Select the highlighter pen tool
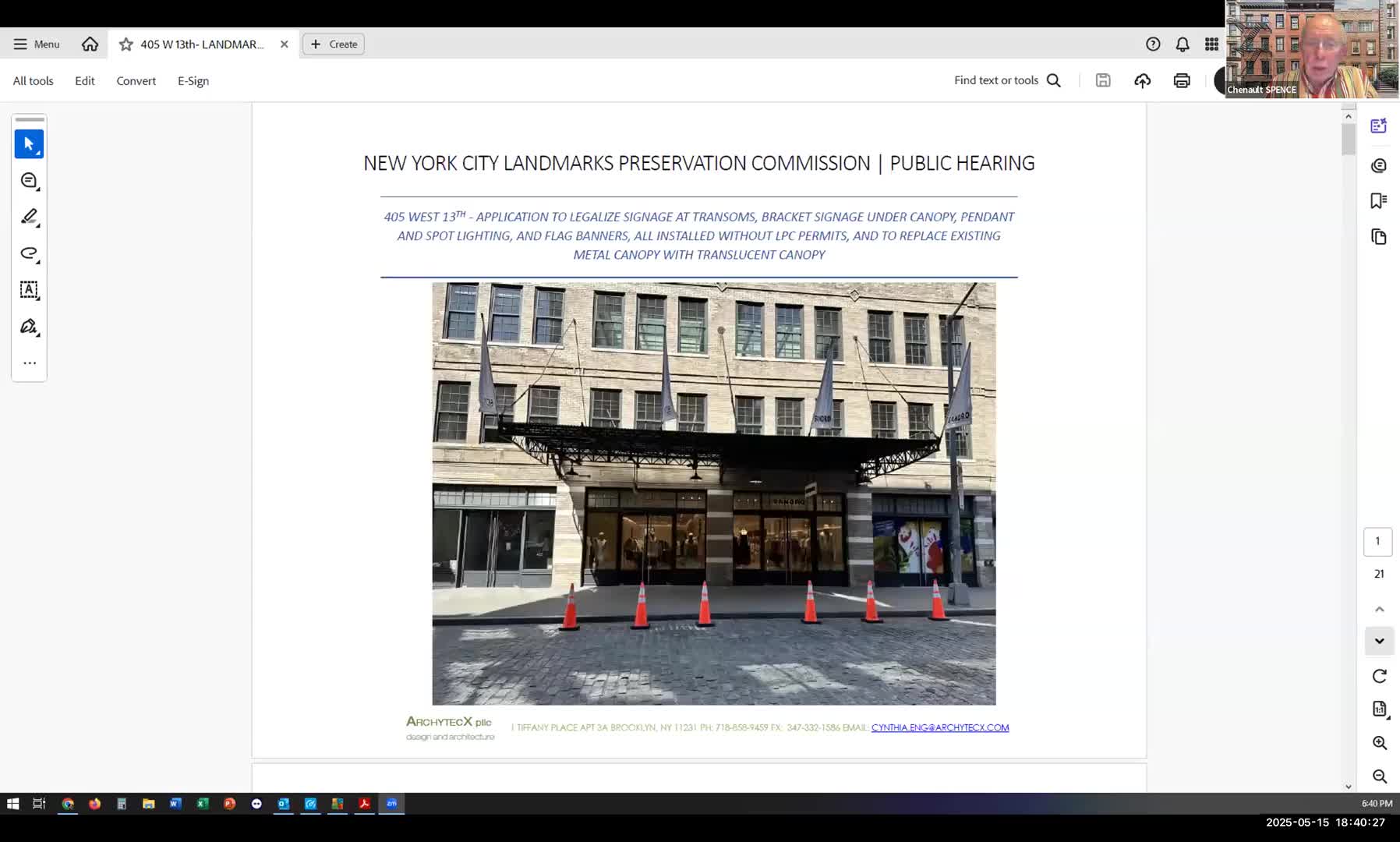 coord(29,217)
